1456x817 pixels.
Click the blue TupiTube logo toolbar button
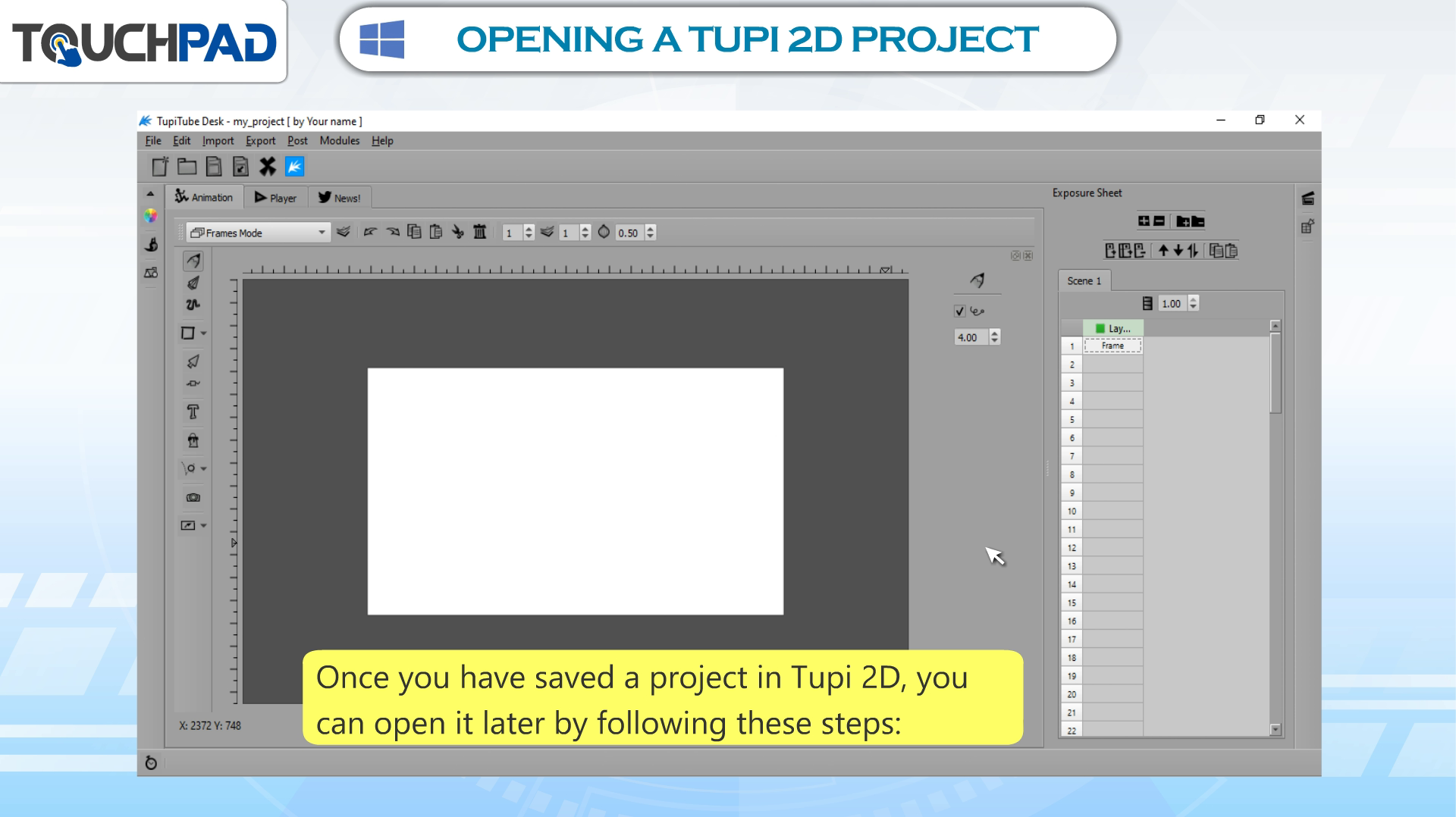(x=294, y=167)
